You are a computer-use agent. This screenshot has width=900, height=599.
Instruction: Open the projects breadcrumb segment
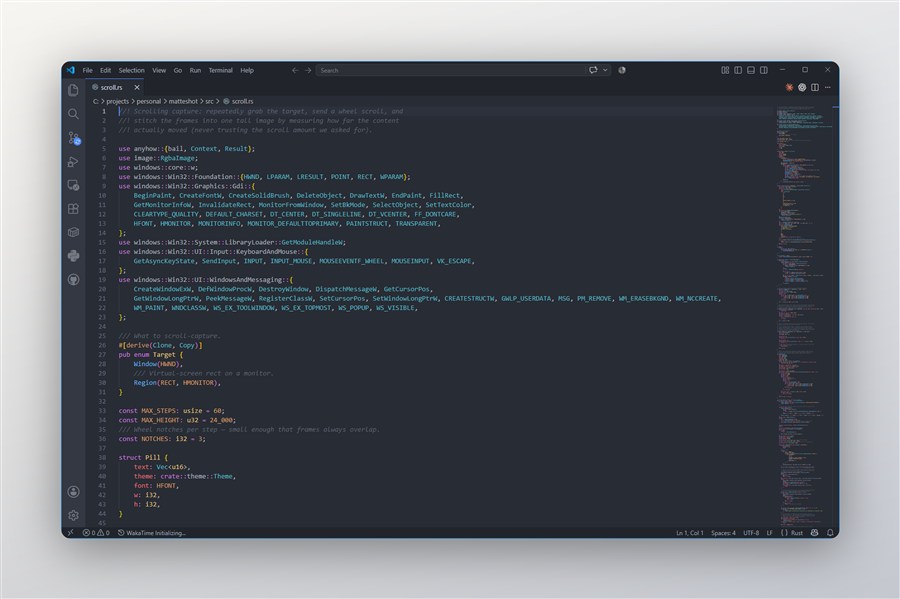coord(118,101)
